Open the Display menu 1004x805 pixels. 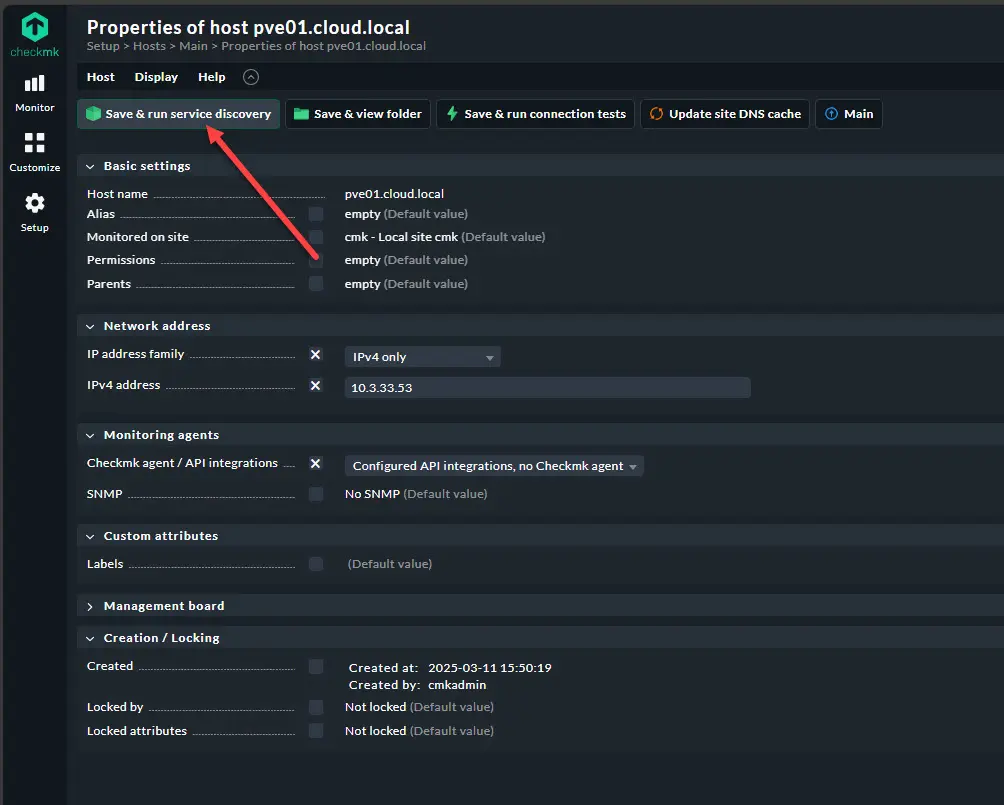point(156,77)
